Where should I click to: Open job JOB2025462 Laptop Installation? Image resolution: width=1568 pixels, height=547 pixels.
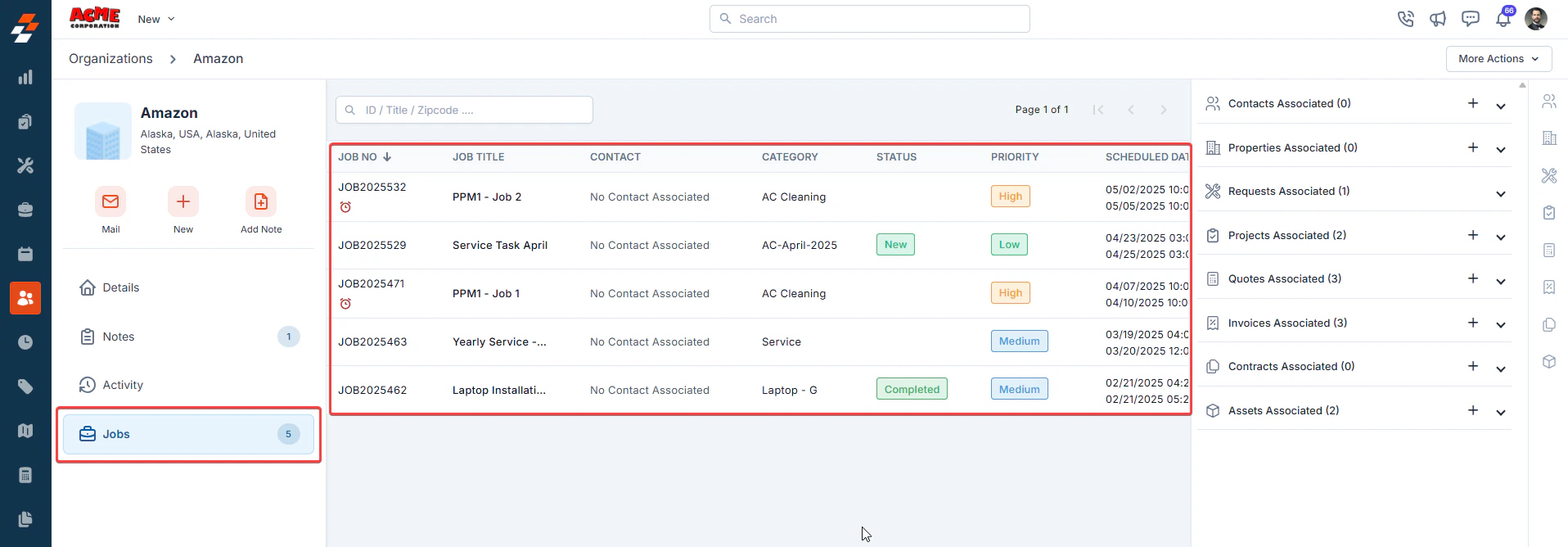(x=760, y=390)
